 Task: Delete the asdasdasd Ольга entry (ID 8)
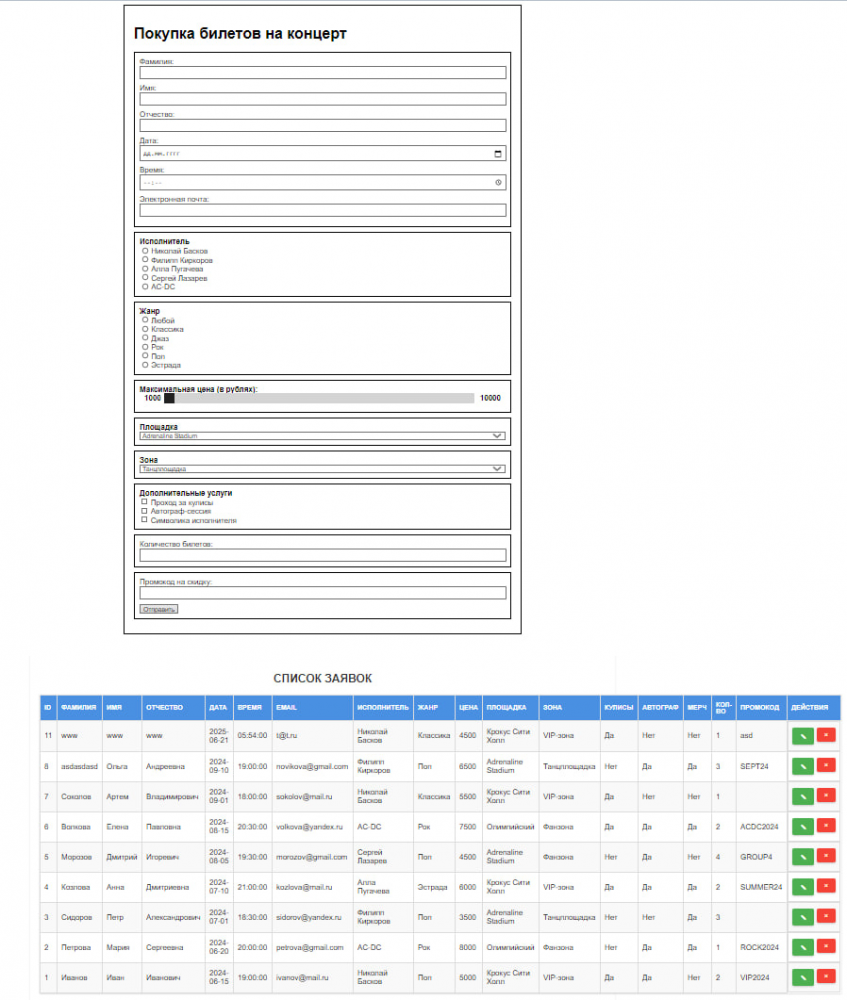click(x=826, y=765)
